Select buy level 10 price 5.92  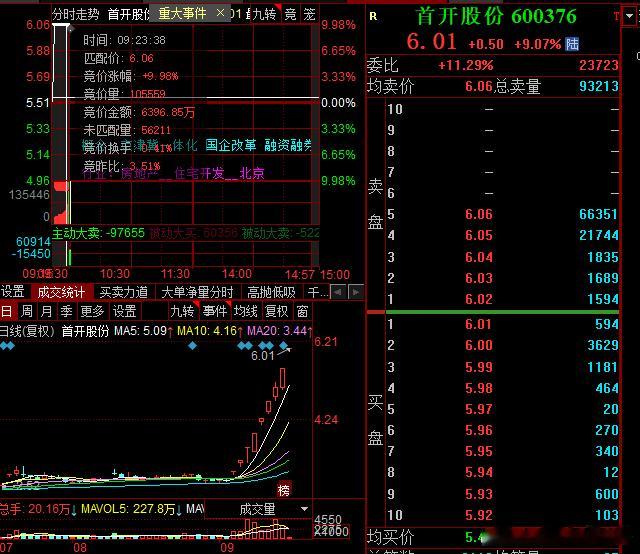[x=479, y=515]
